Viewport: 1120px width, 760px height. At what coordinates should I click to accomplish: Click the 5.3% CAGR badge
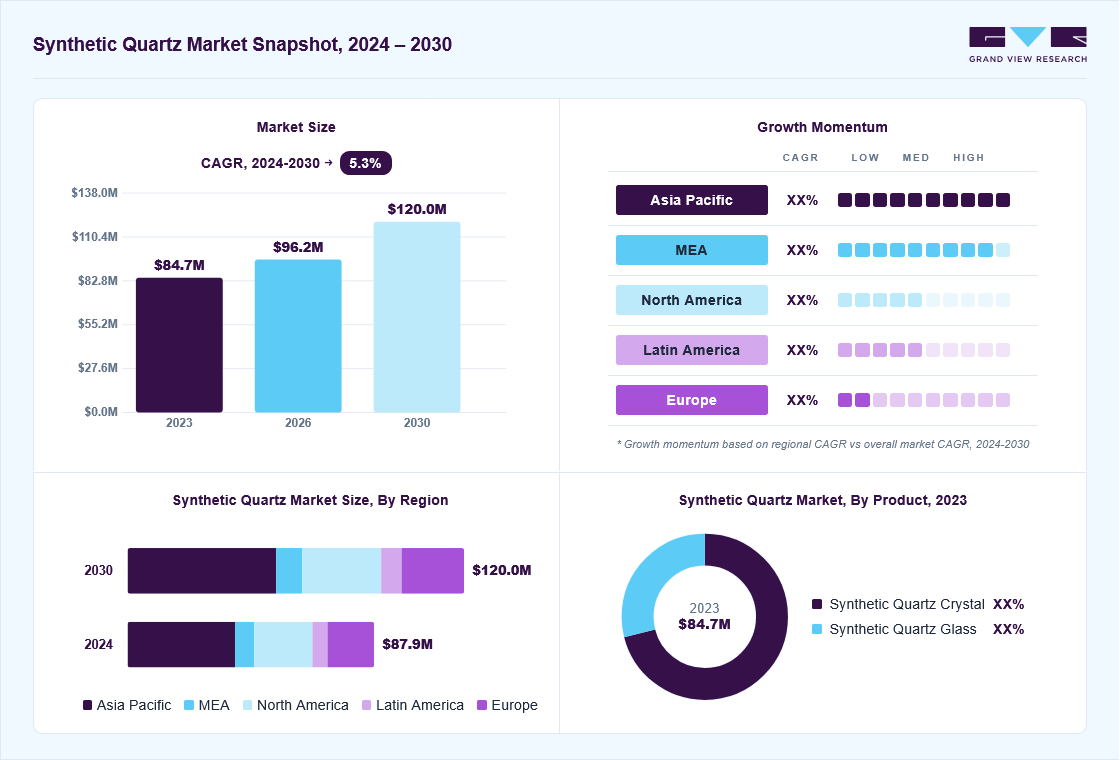point(366,163)
